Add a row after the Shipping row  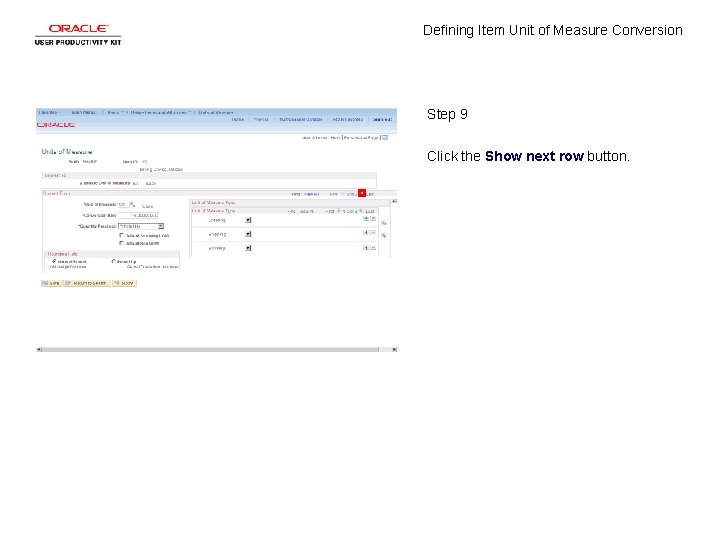coord(366,233)
